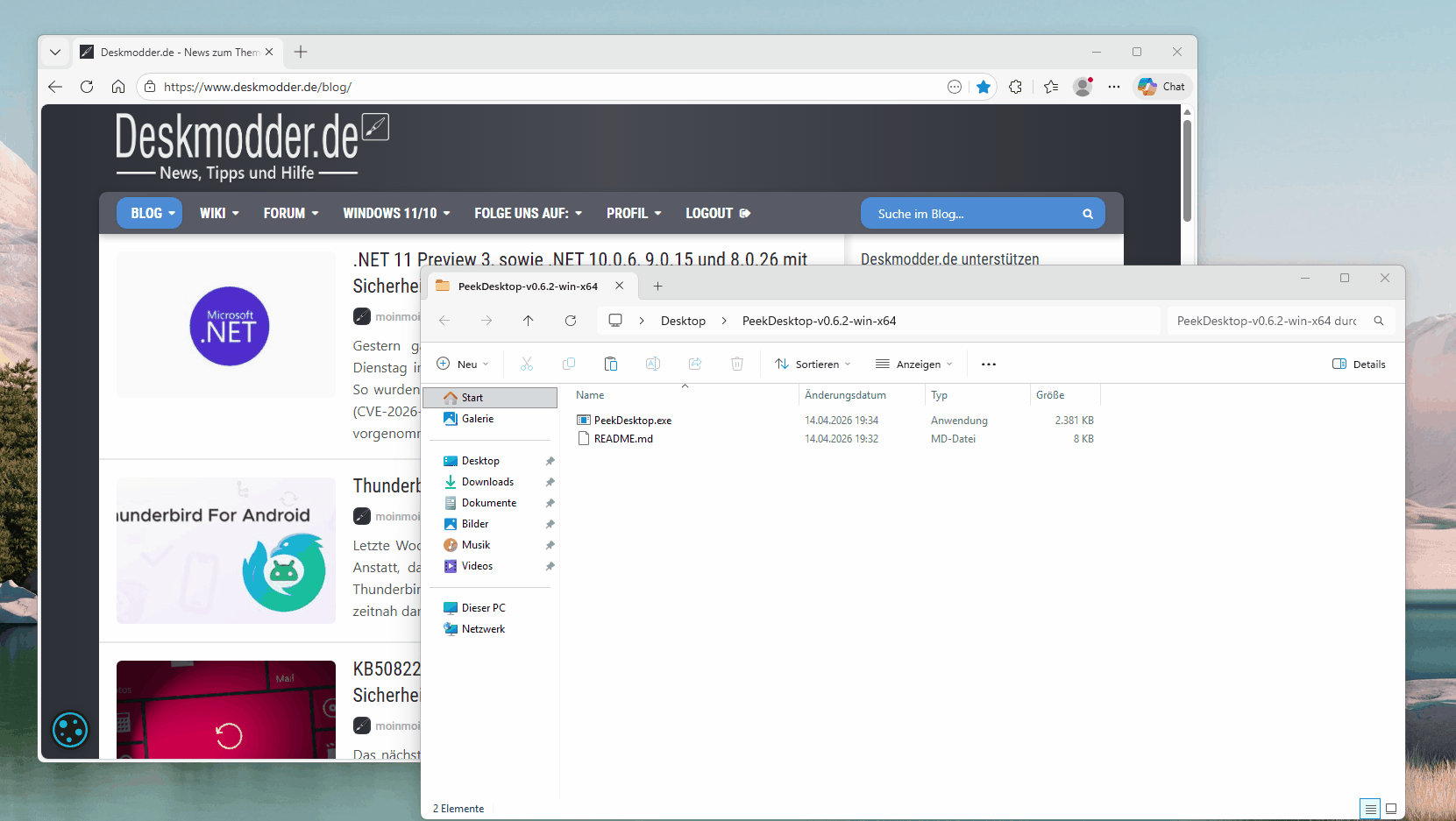Viewport: 1456px width, 821px height.
Task: Click the favorites star in address bar
Action: [984, 87]
